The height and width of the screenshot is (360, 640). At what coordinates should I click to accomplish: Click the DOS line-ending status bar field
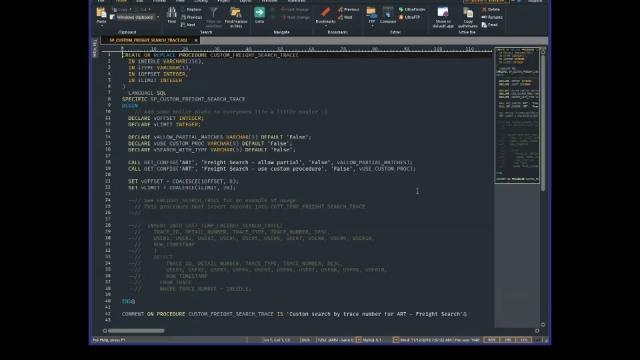(305, 340)
